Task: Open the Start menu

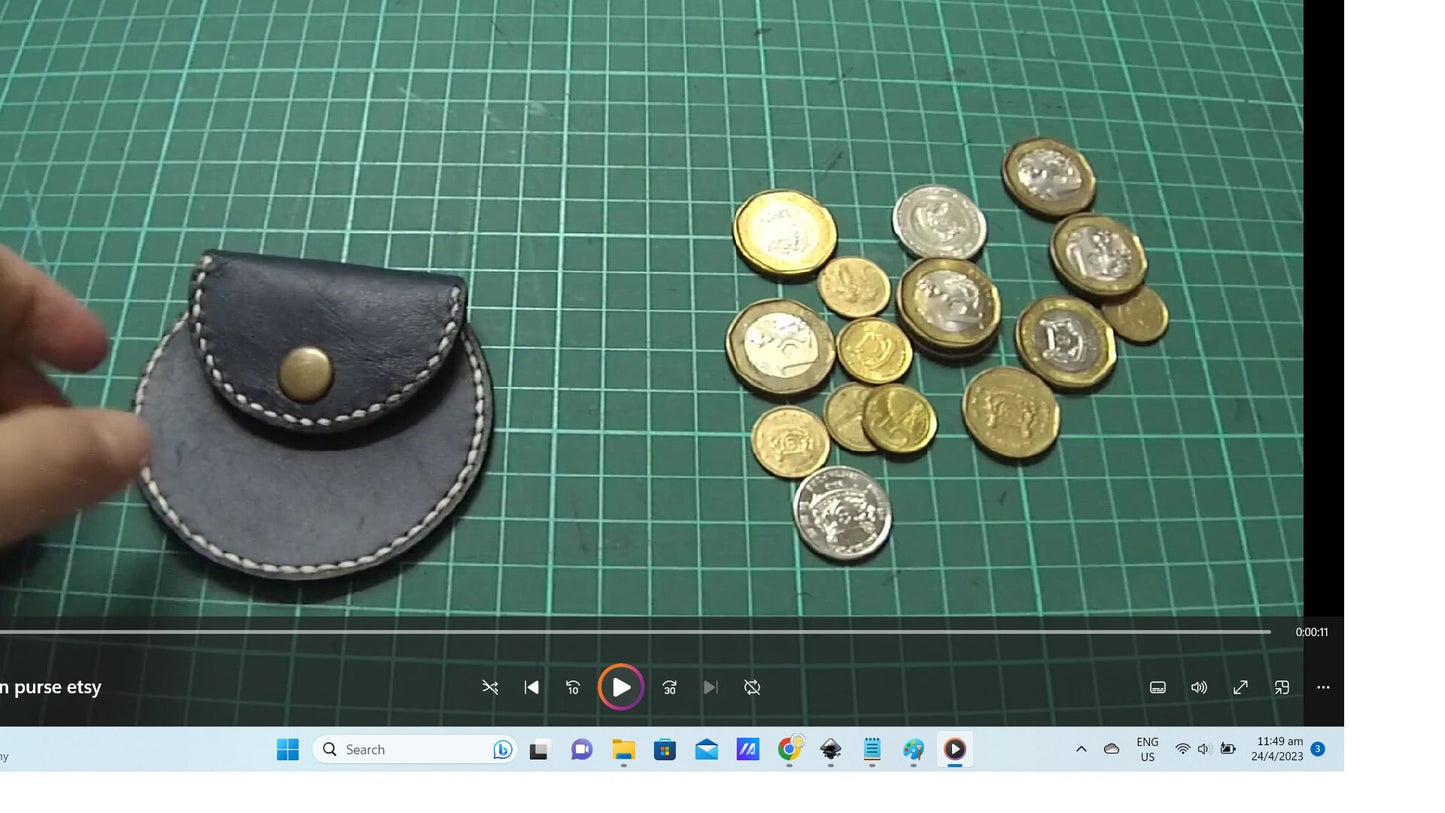Action: click(x=288, y=749)
